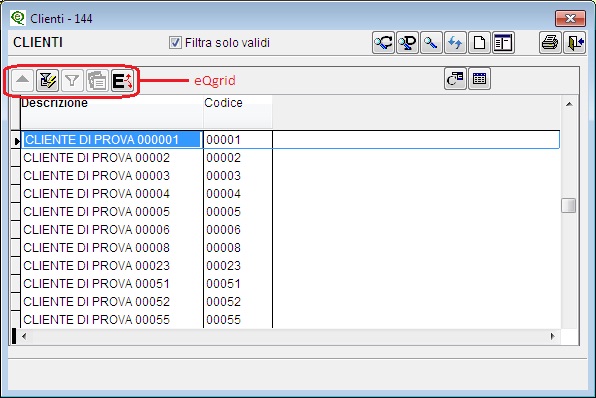Click the Clienti app icon in title bar
The height and width of the screenshot is (398, 596).
point(17,18)
